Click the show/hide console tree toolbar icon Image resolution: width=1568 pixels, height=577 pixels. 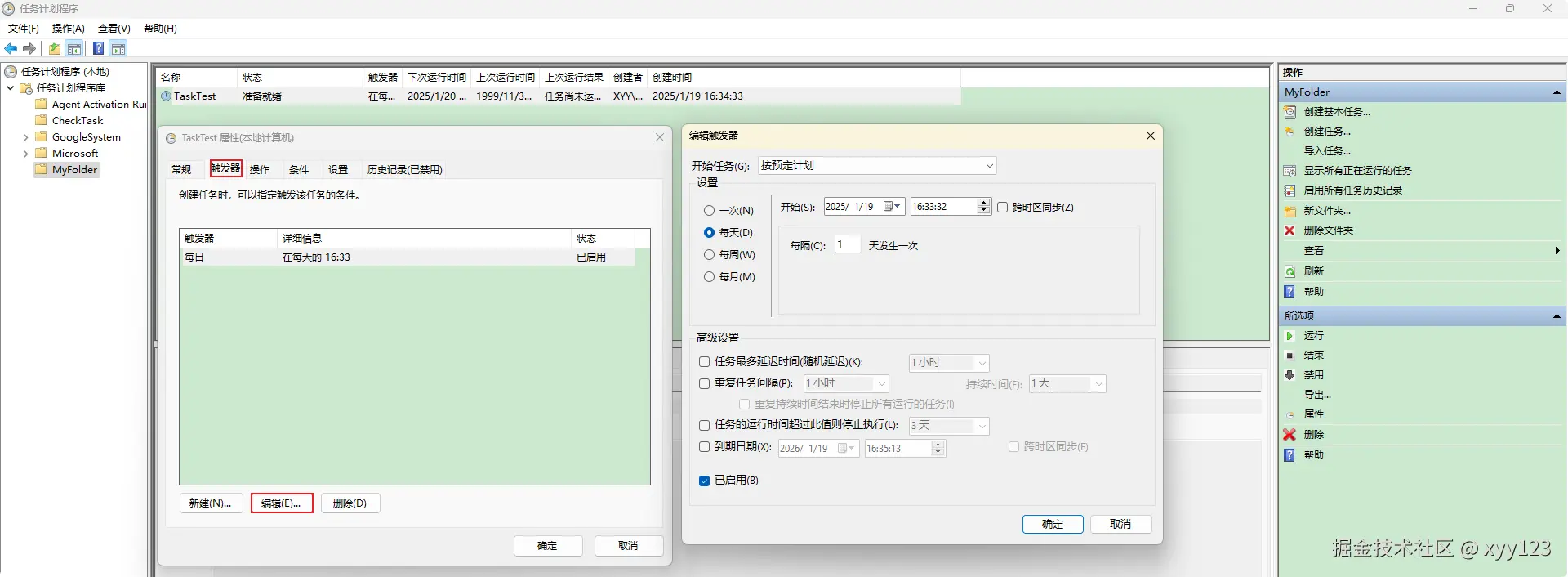coord(74,49)
